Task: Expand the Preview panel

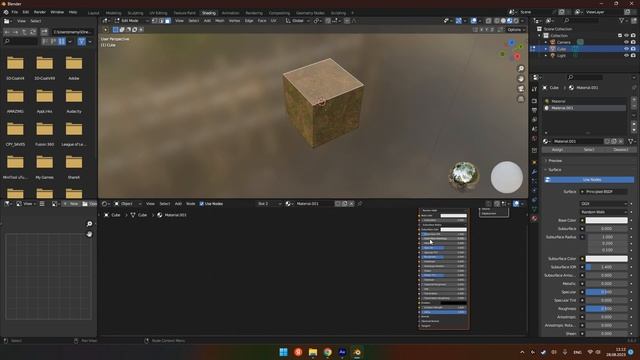Action: coord(554,161)
